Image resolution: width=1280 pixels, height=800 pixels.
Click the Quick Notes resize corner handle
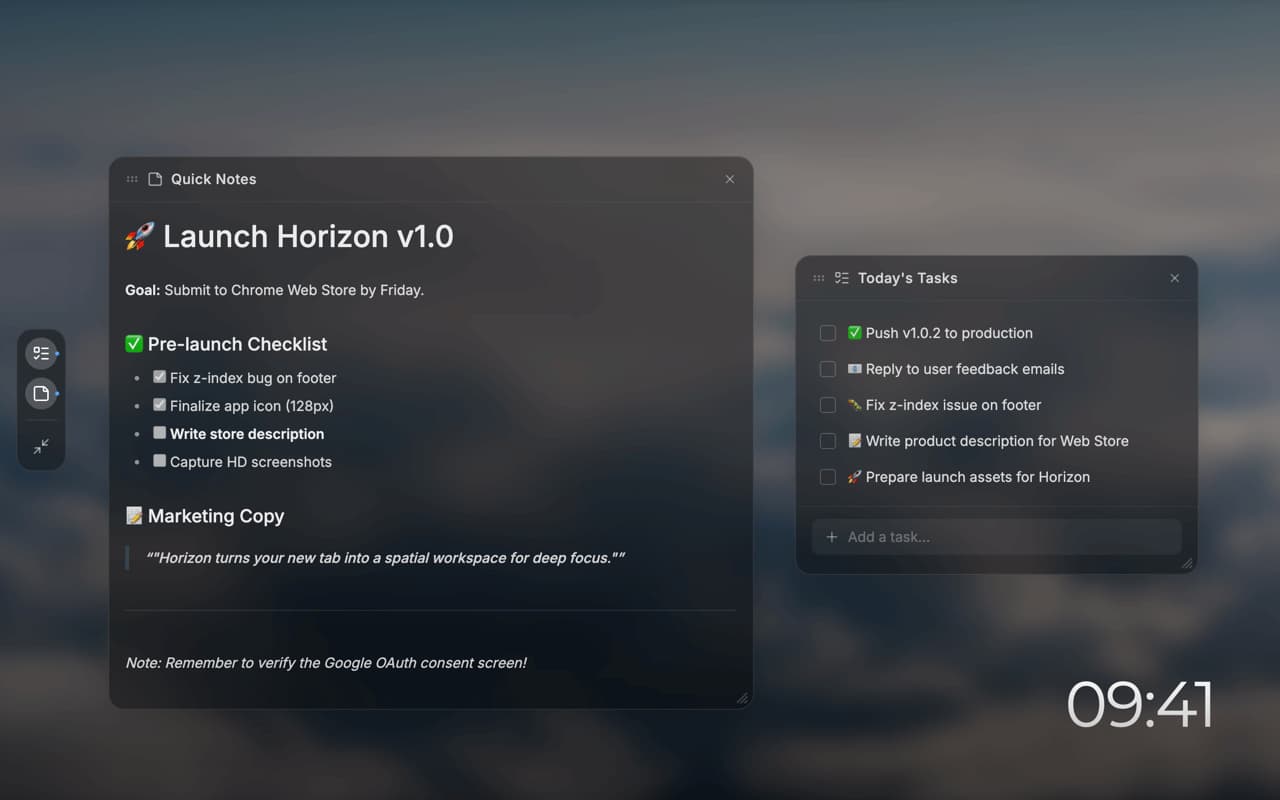click(742, 698)
